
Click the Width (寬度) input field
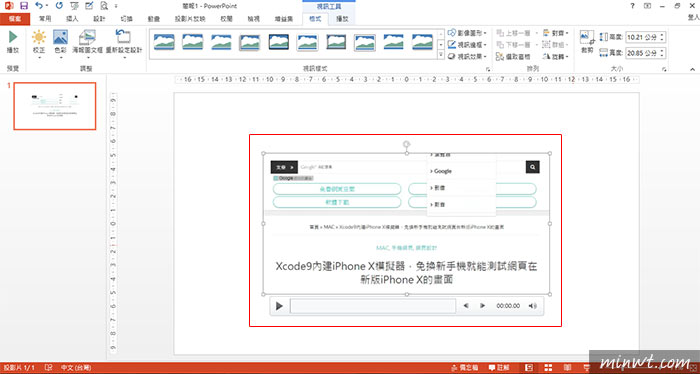(x=642, y=53)
